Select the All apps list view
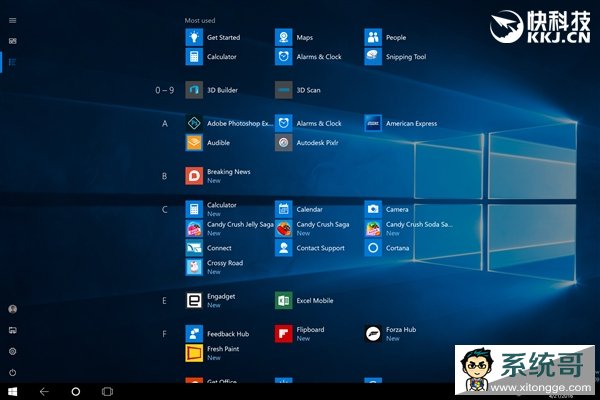The height and width of the screenshot is (400, 600). tap(13, 62)
